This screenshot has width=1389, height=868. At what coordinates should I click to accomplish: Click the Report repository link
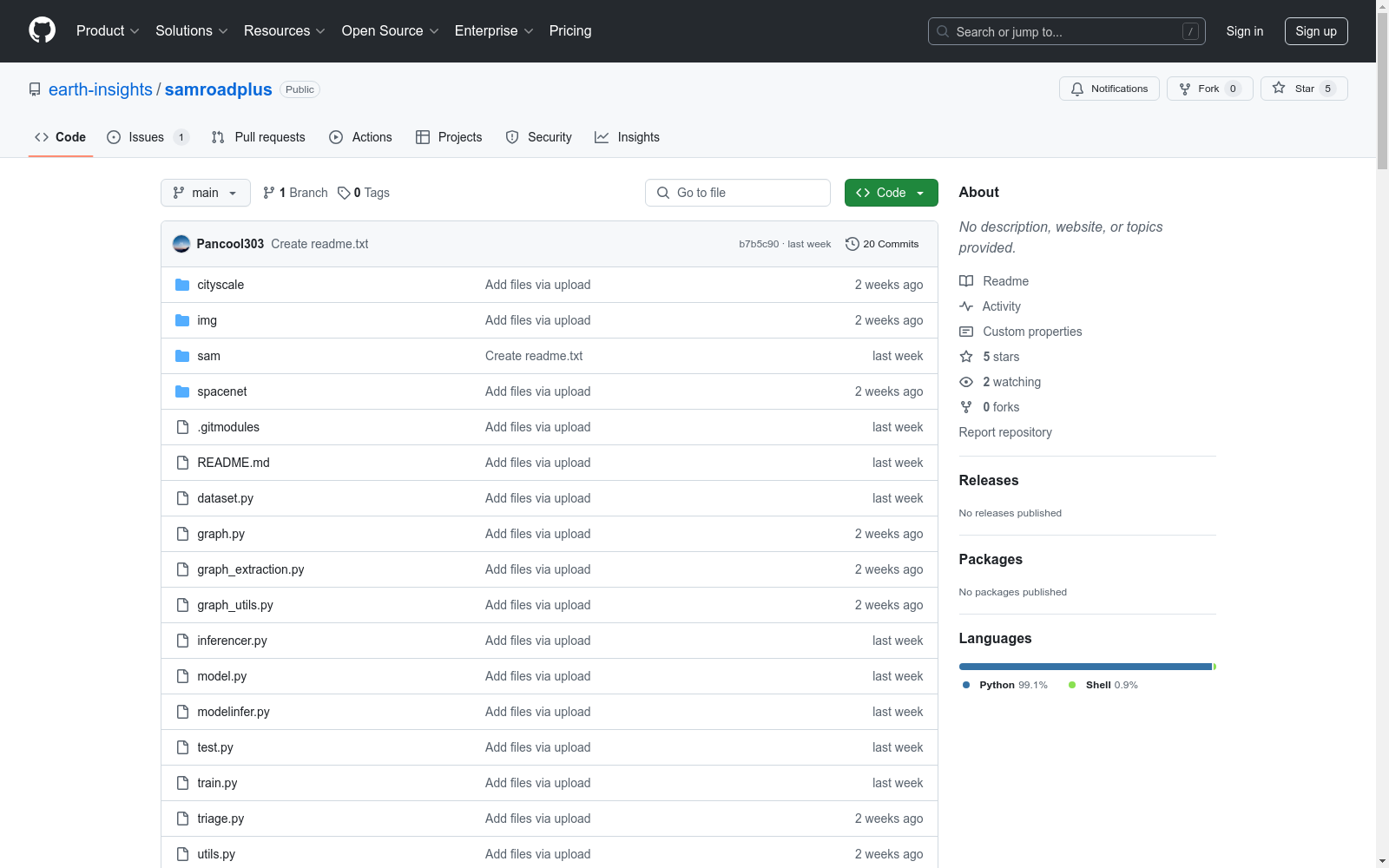pos(1005,432)
